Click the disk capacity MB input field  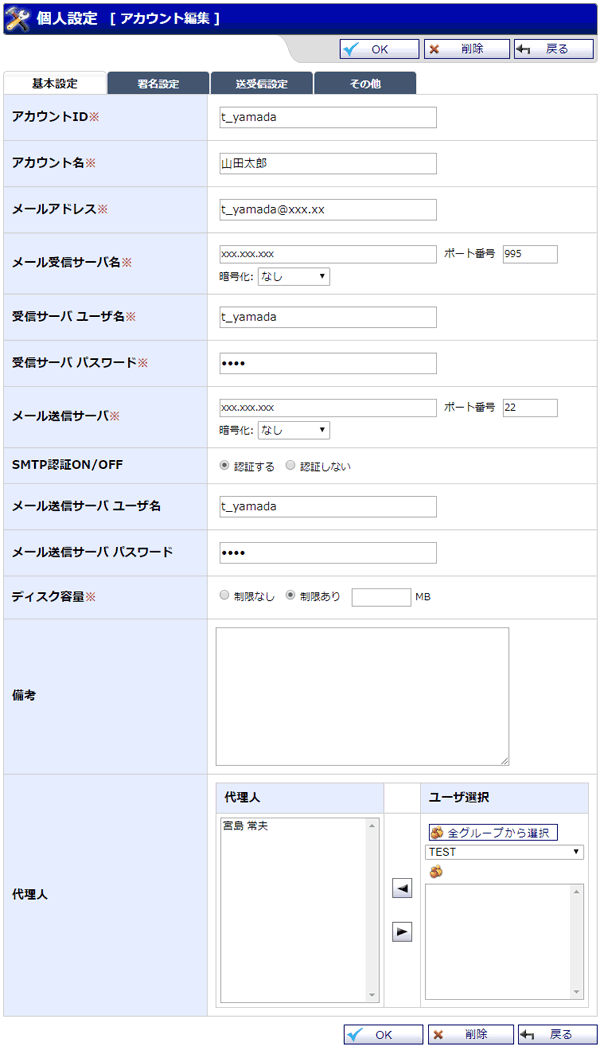381,597
